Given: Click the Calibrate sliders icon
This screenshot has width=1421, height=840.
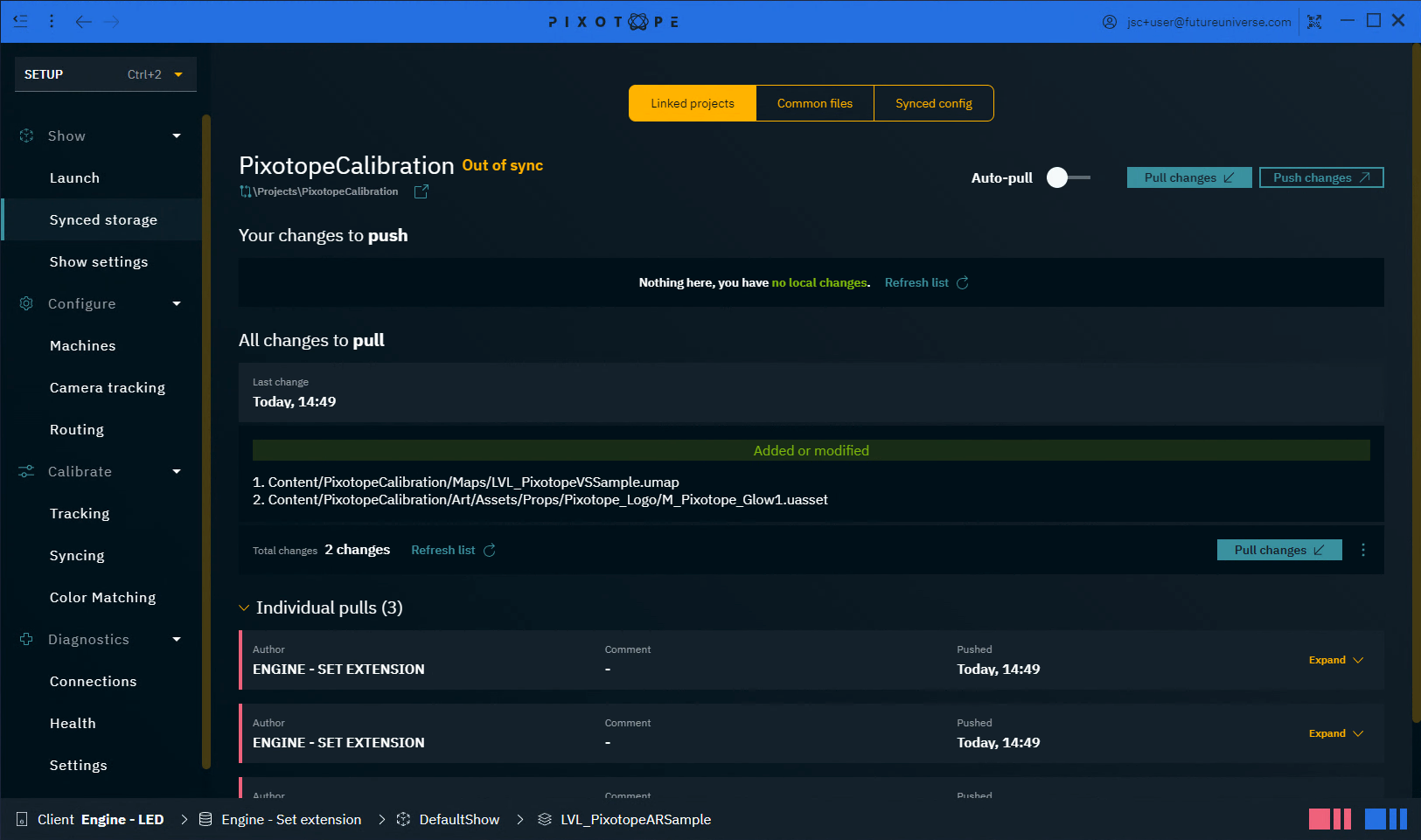Looking at the screenshot, I should tap(26, 471).
